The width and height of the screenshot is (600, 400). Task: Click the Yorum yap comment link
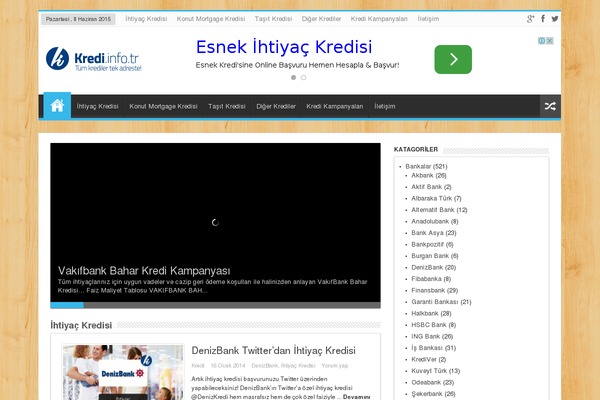point(335,366)
